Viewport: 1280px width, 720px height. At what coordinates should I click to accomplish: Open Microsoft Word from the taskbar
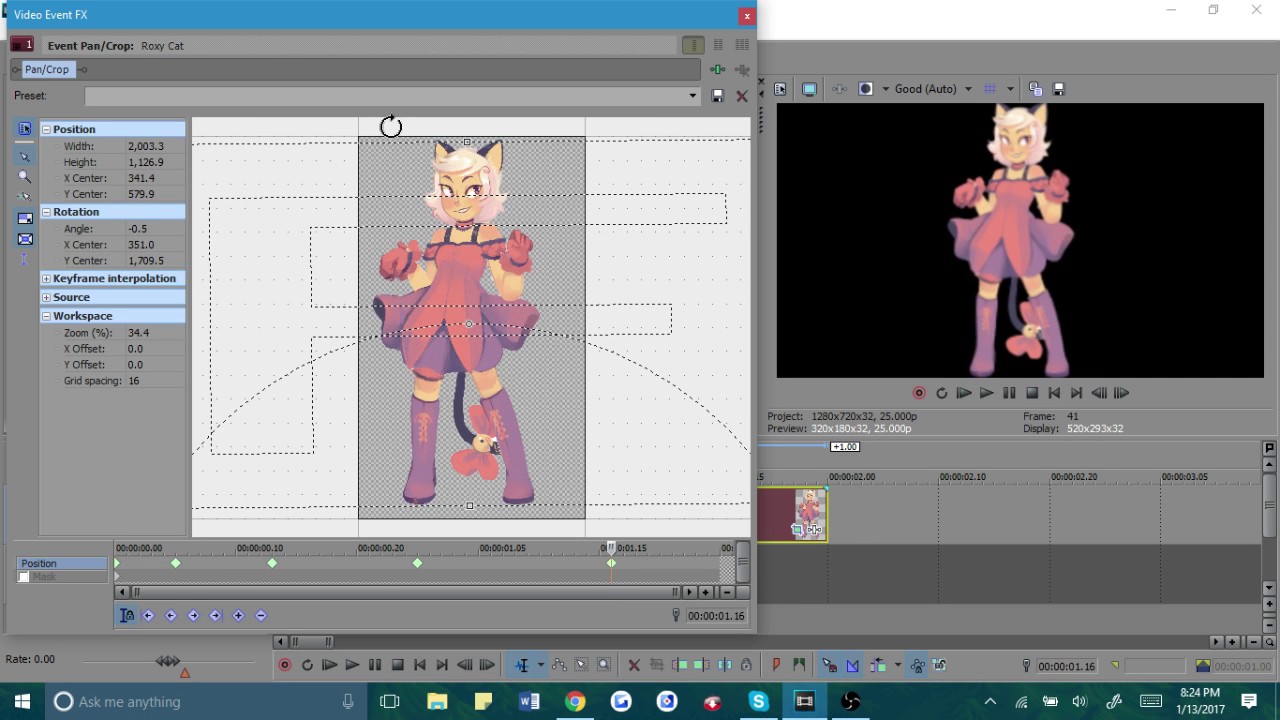point(529,701)
